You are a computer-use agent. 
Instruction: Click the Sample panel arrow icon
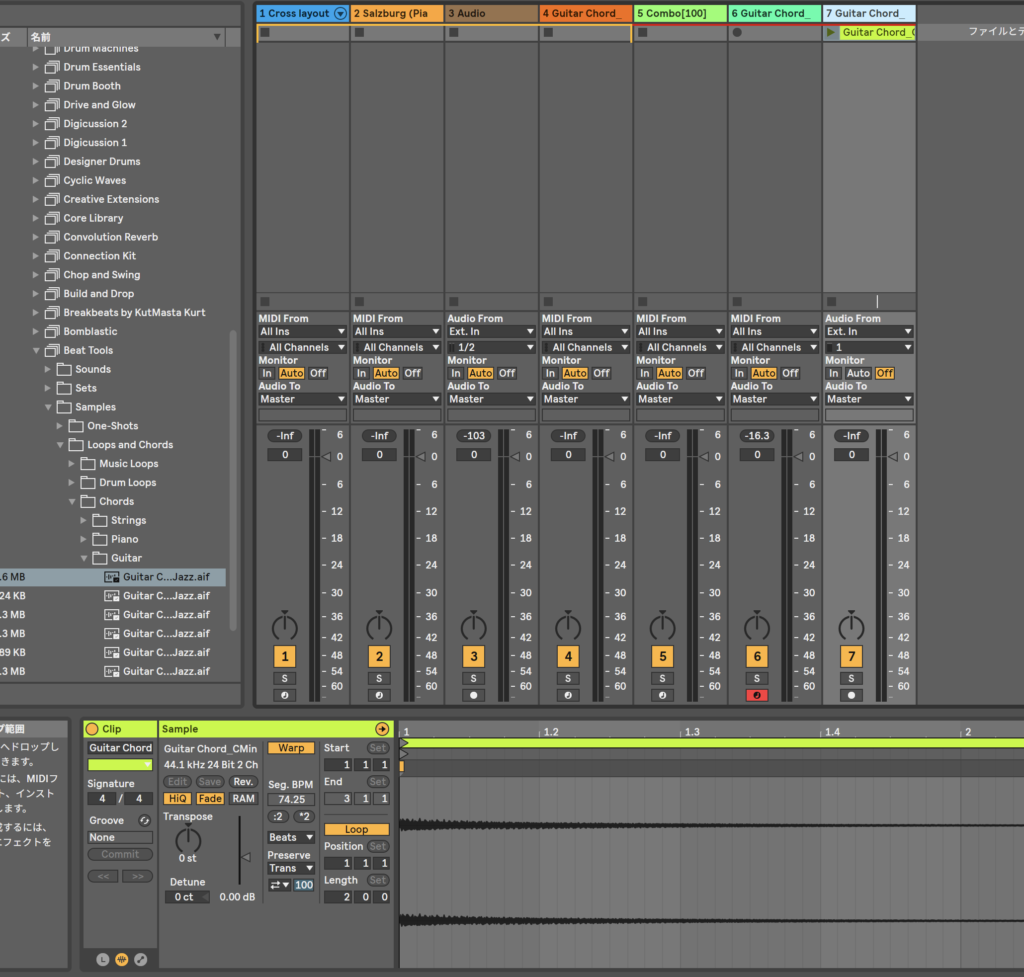382,729
